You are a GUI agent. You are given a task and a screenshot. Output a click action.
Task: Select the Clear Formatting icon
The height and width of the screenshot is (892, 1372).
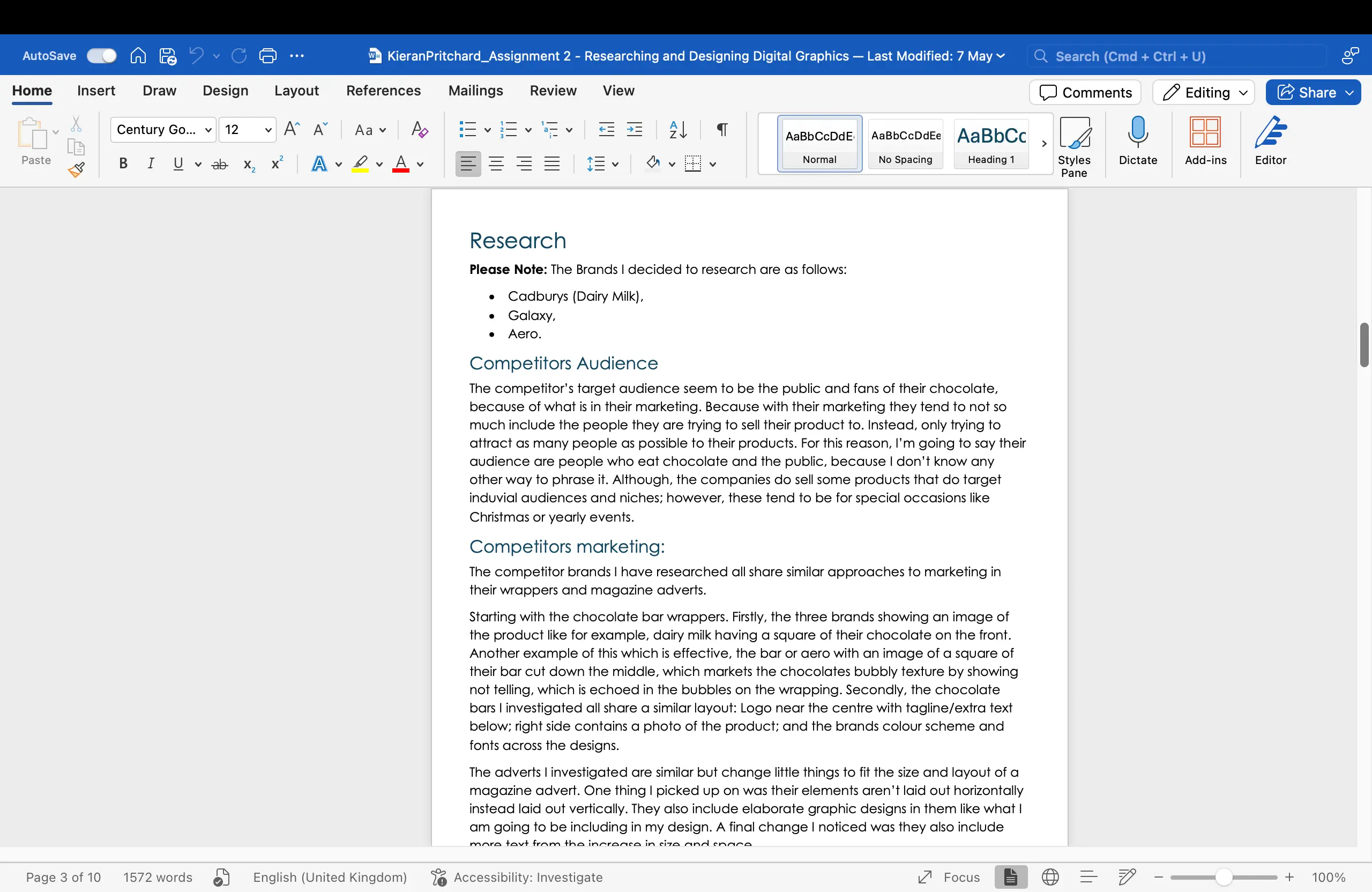(420, 130)
